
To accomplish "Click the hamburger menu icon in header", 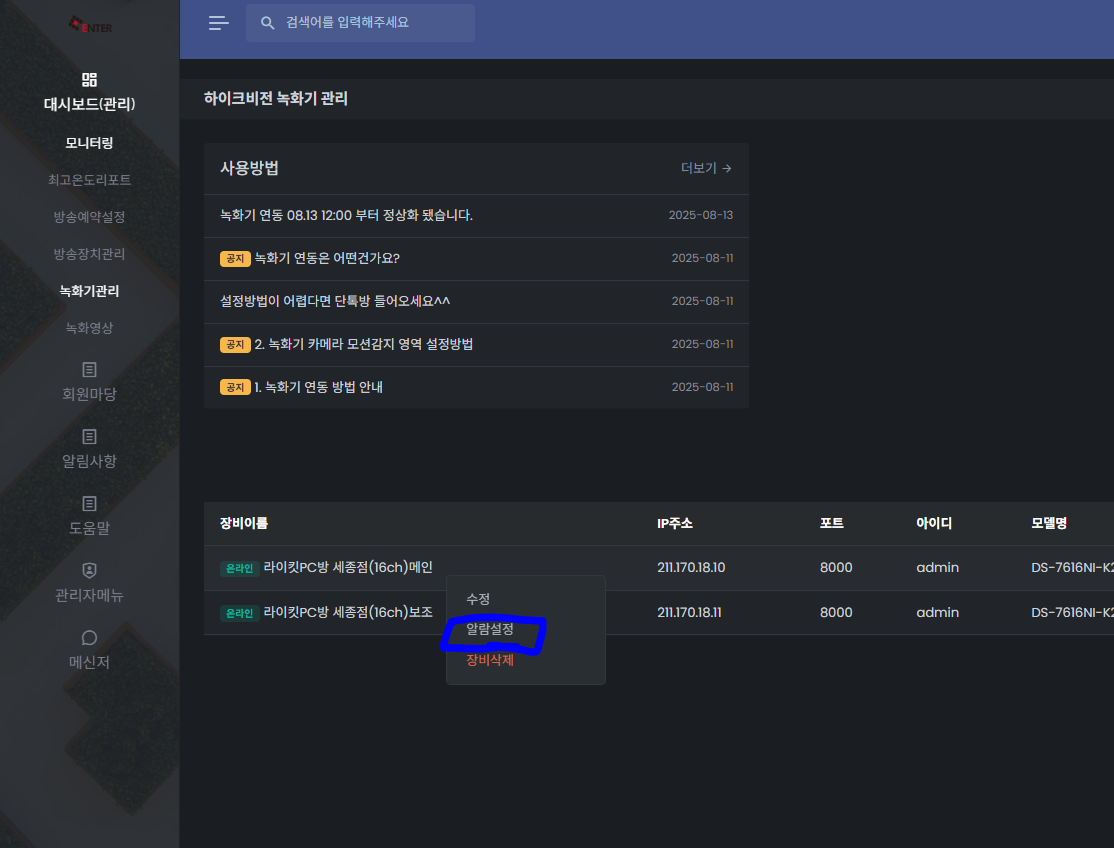I will pyautogui.click(x=218, y=23).
